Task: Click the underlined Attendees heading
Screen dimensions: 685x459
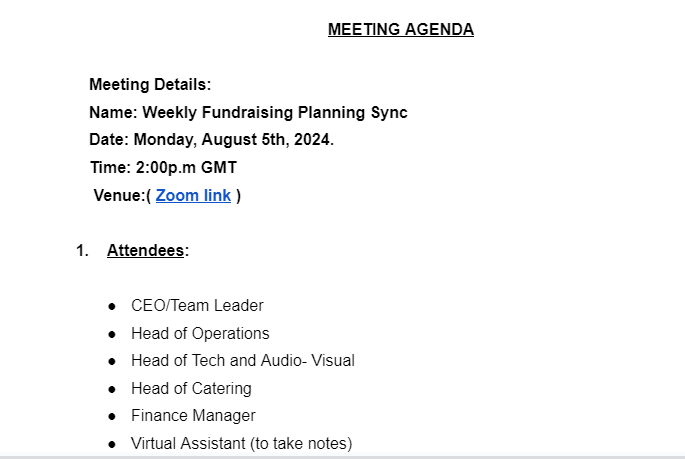Action: tap(145, 251)
